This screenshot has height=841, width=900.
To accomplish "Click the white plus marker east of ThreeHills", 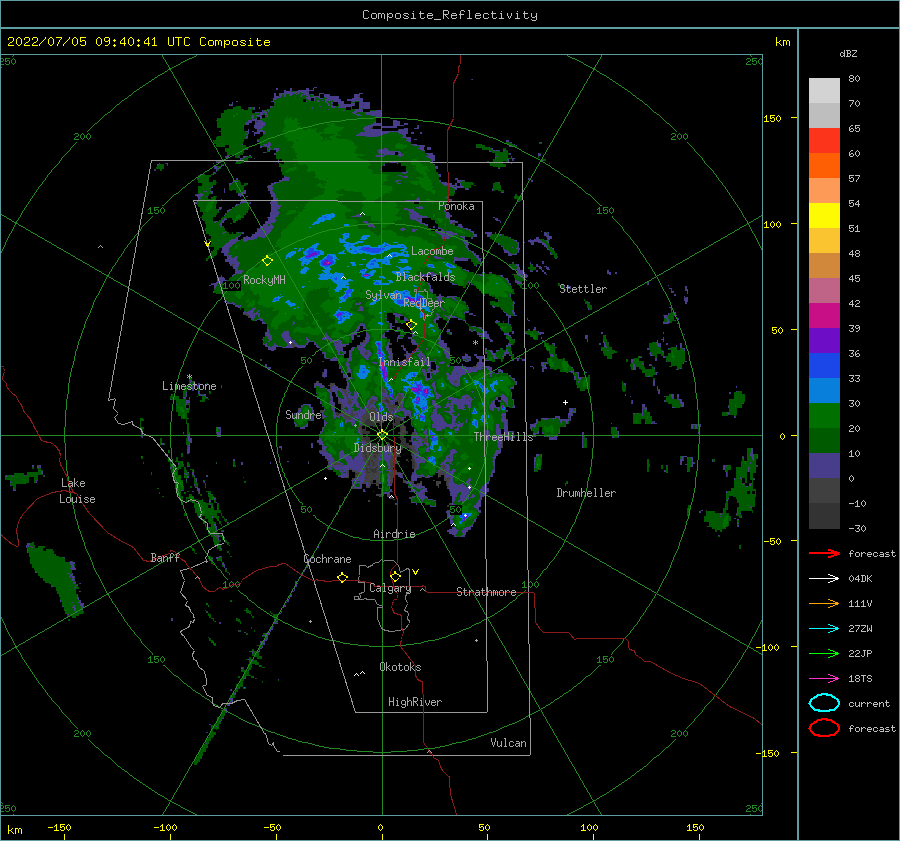I will [565, 402].
